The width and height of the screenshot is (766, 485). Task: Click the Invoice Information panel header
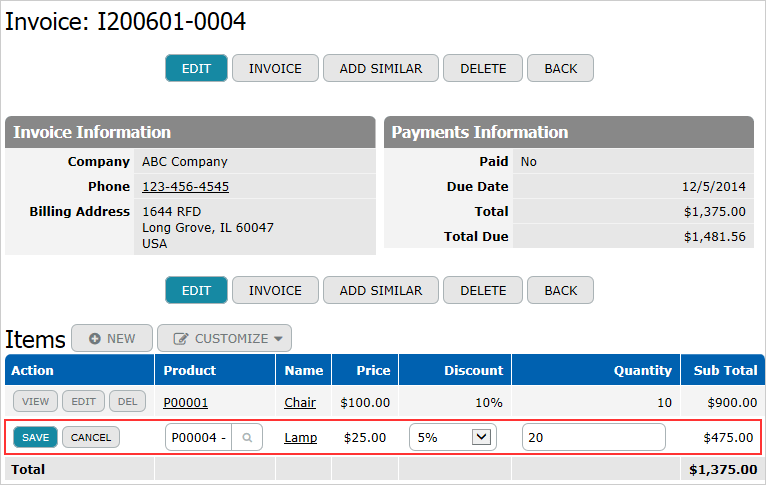pyautogui.click(x=190, y=132)
